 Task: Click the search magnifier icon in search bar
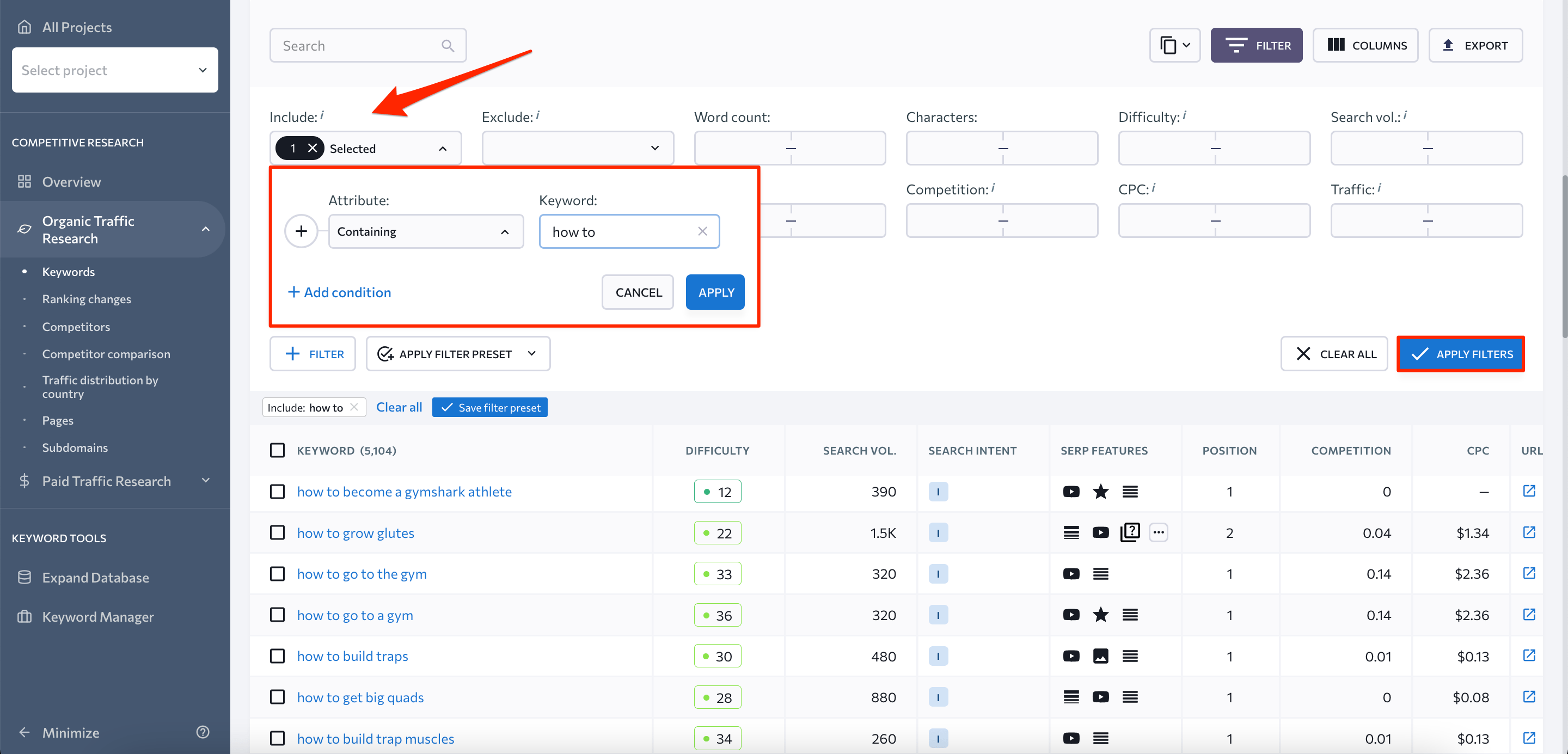pos(448,44)
